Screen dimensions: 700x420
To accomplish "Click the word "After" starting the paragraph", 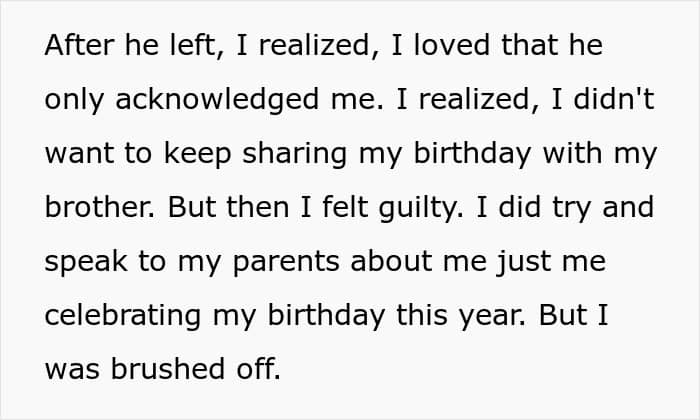I will [79, 45].
